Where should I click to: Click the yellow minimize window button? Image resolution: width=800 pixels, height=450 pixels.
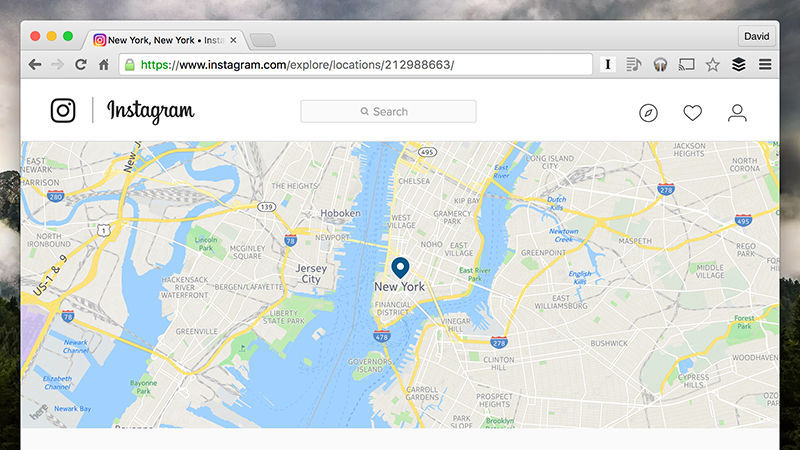click(x=52, y=36)
